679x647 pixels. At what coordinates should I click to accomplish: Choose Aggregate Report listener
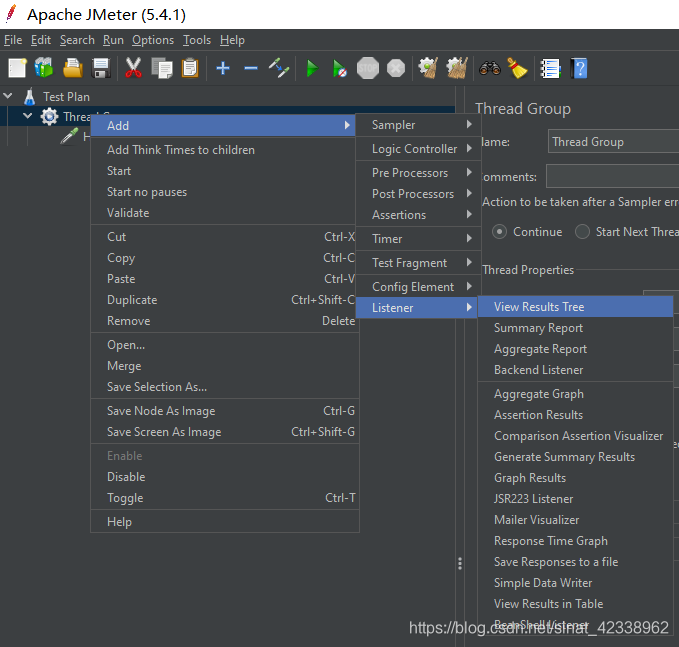coord(575,349)
